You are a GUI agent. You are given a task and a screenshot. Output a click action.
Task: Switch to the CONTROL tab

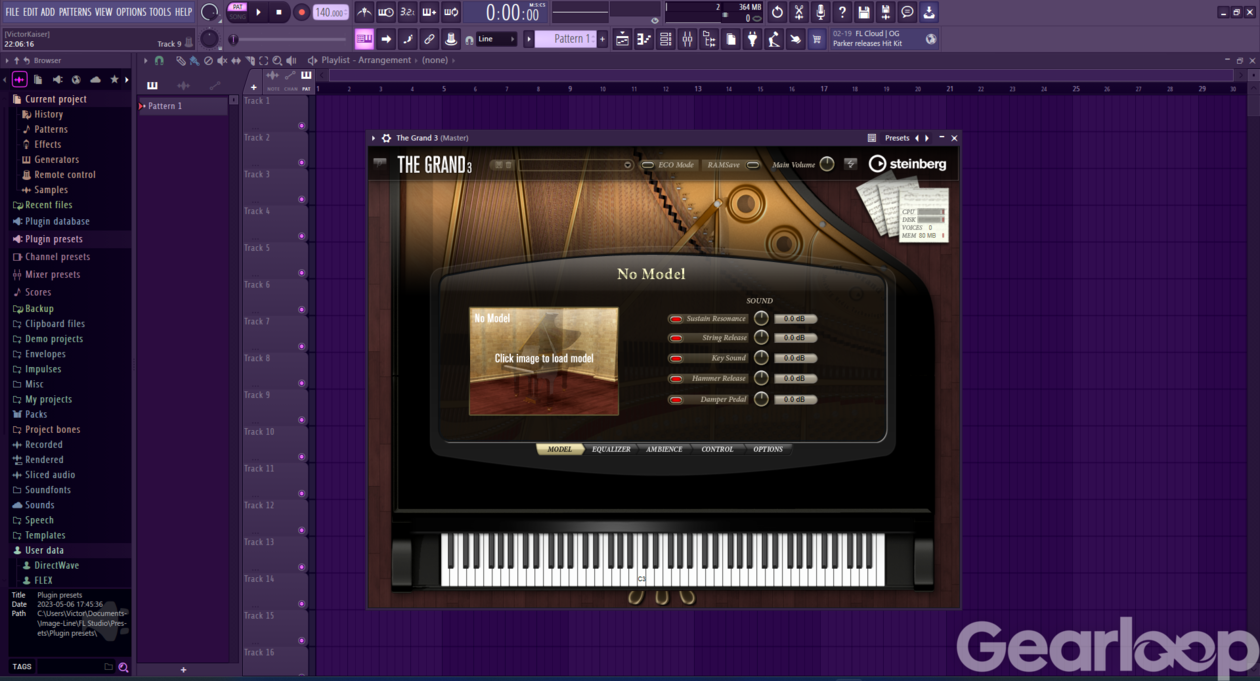tap(717, 449)
